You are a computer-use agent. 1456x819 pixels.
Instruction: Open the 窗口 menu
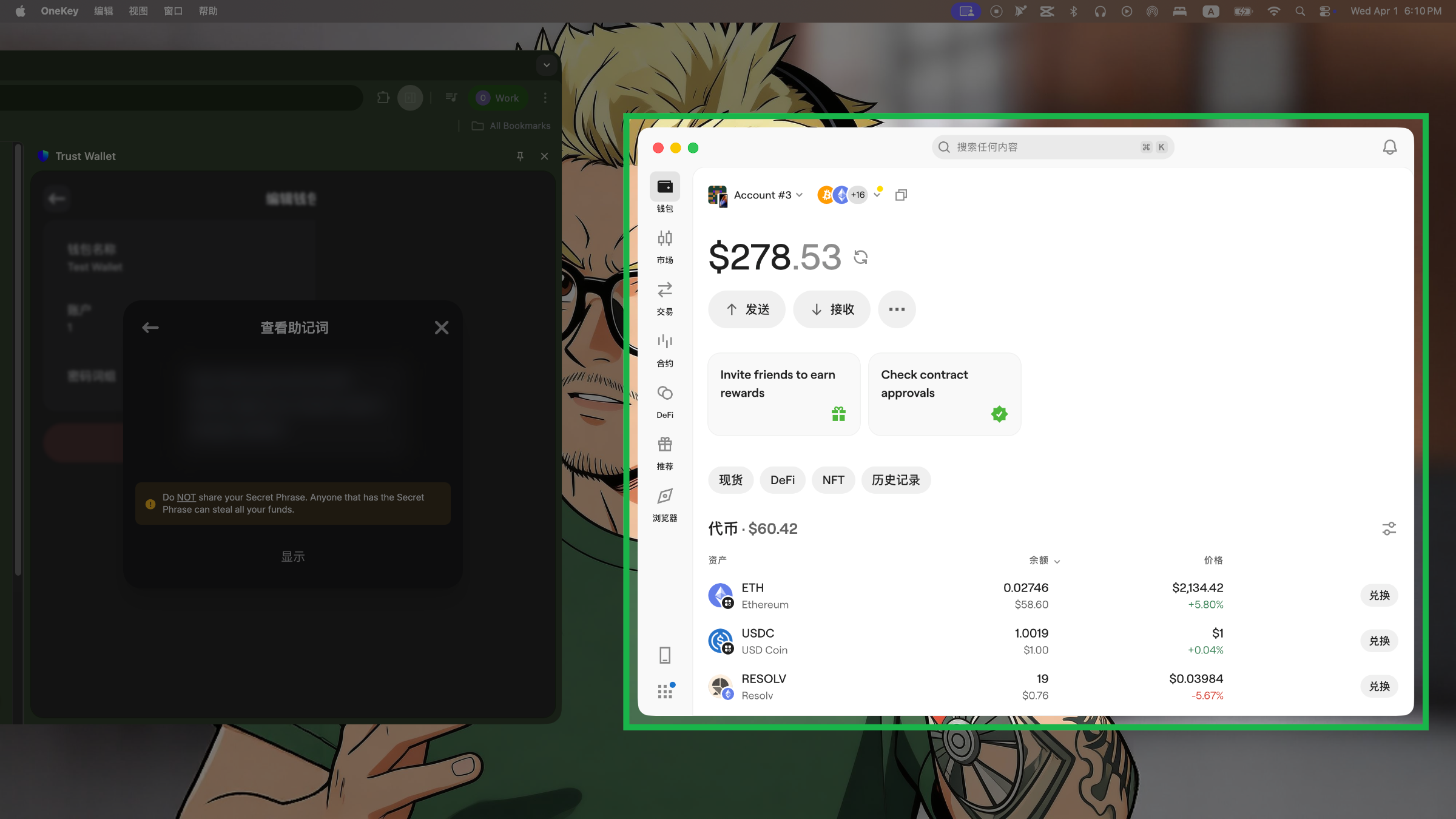174,11
